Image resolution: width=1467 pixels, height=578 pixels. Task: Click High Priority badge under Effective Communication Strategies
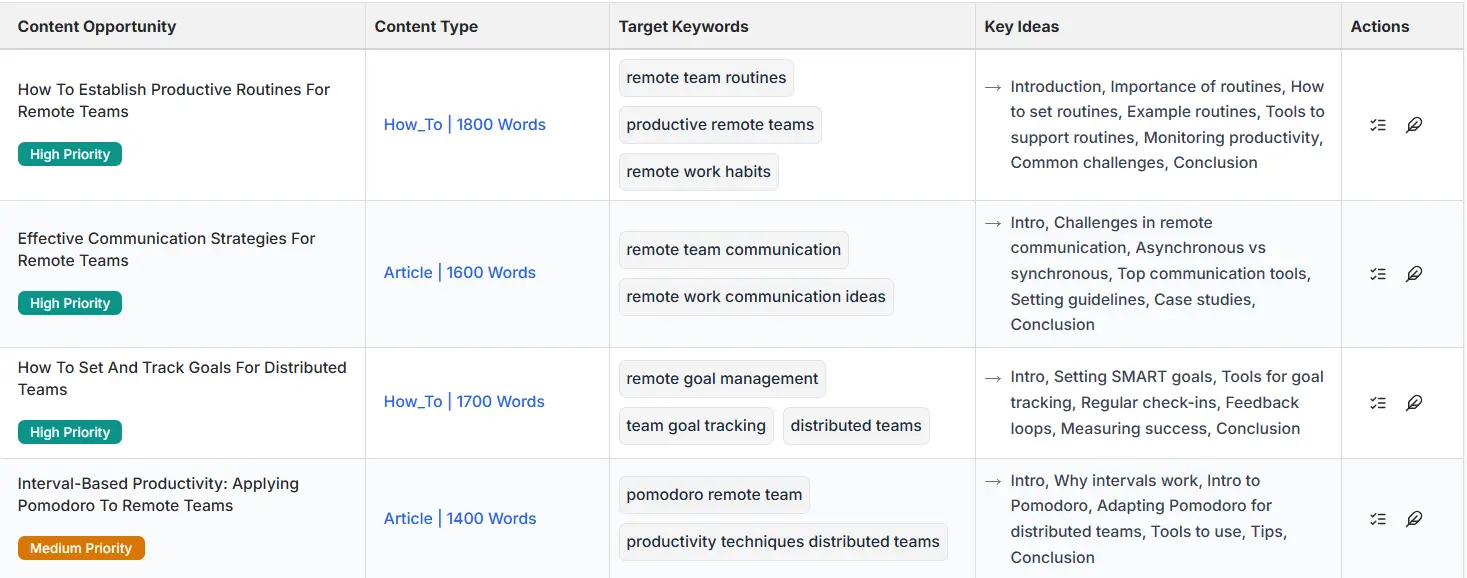pyautogui.click(x=70, y=303)
